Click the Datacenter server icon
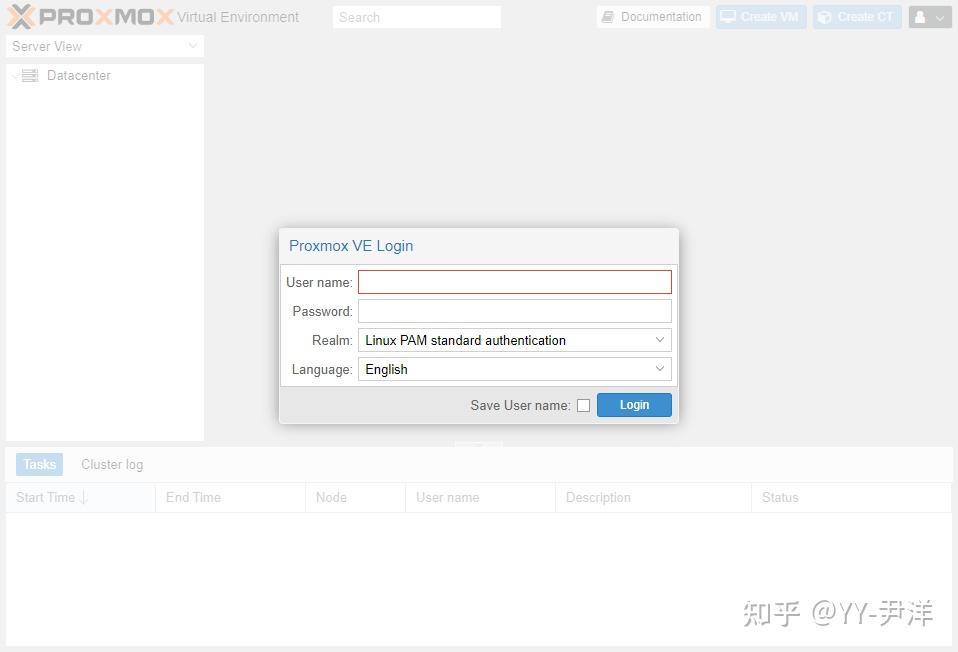Screen dimensions: 958x652 click(30, 76)
